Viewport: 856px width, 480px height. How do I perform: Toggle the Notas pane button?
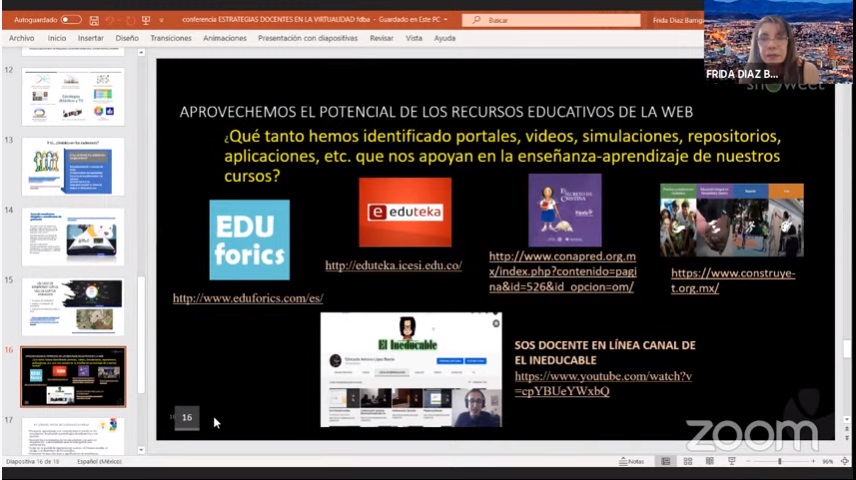click(630, 461)
